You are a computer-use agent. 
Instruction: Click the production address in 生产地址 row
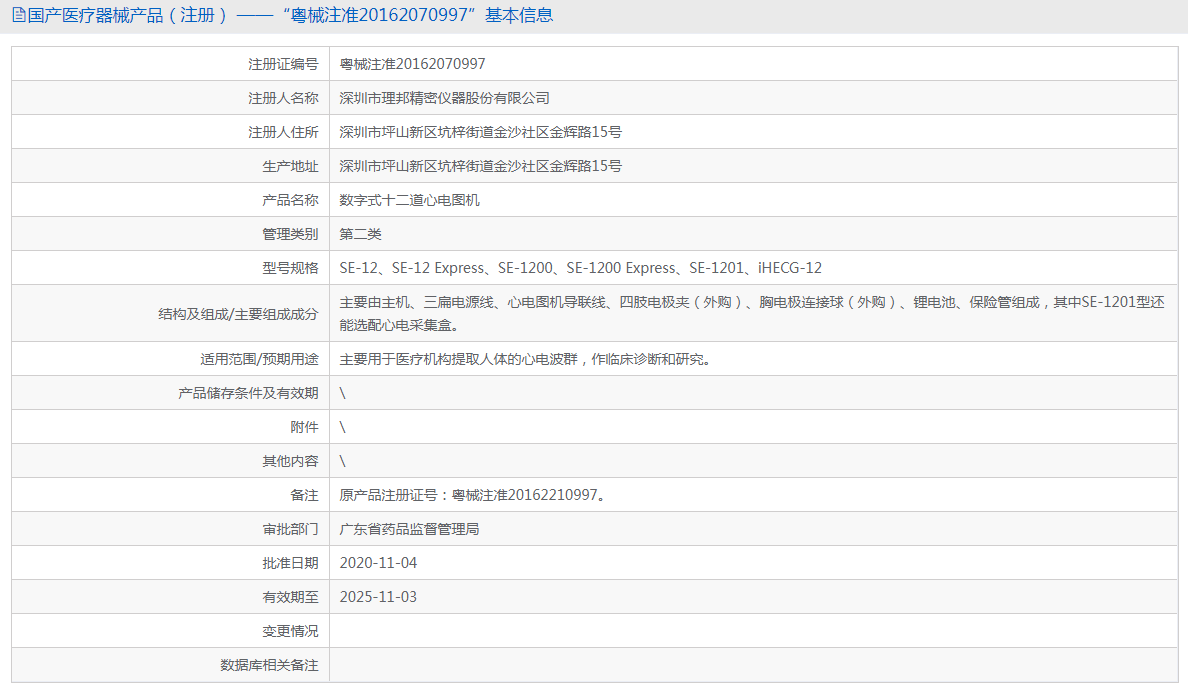(x=480, y=166)
